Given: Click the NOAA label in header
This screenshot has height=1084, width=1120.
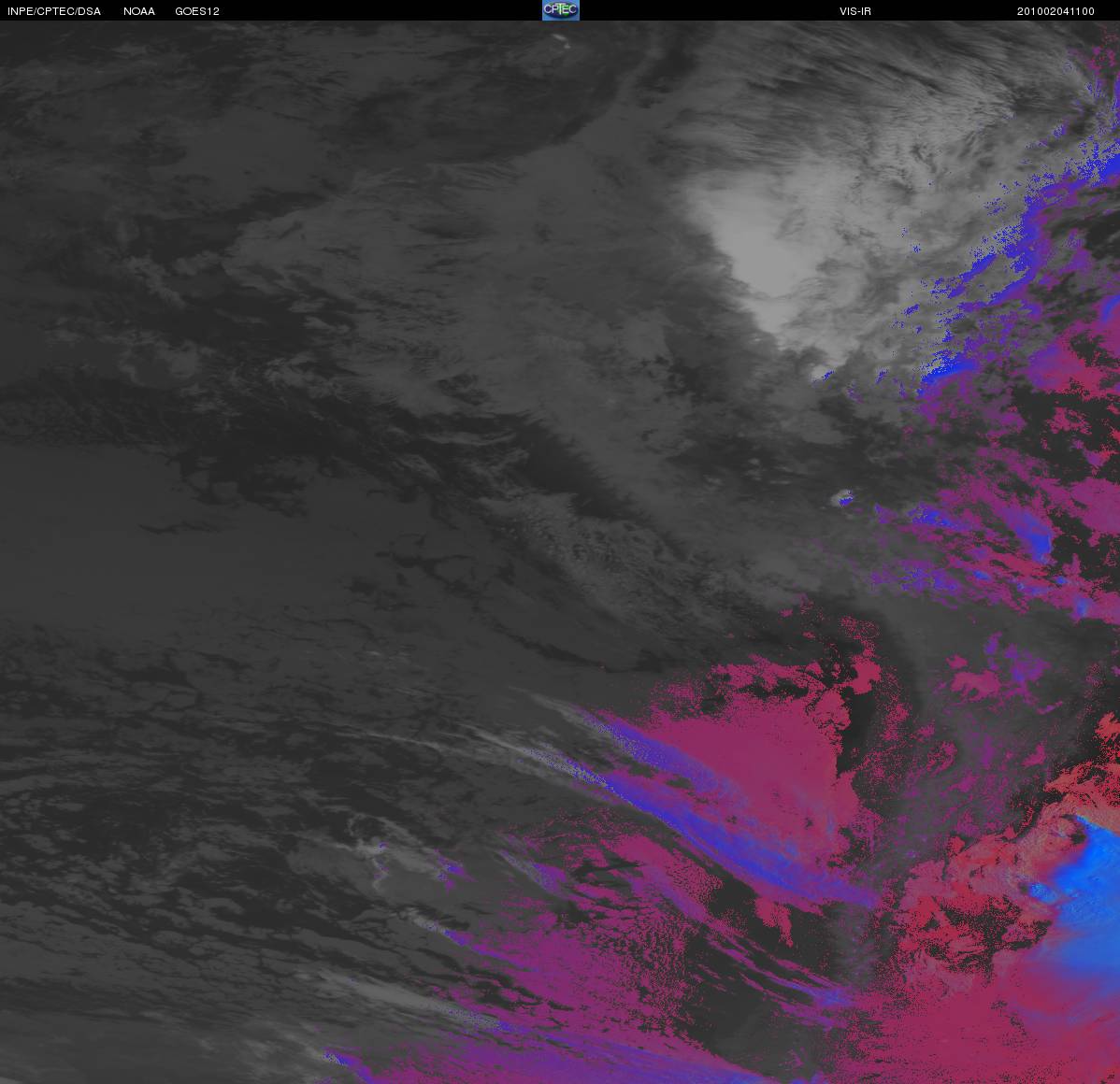Looking at the screenshot, I should [x=139, y=11].
